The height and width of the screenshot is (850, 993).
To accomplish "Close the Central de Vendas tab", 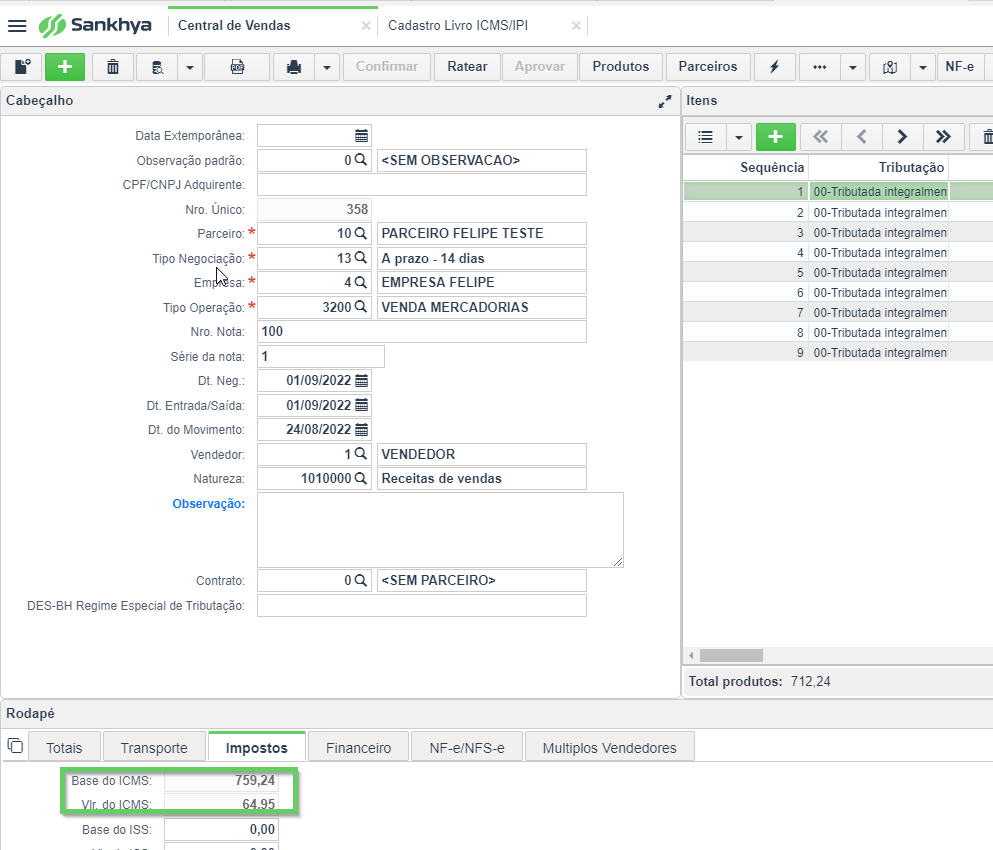I will point(366,25).
